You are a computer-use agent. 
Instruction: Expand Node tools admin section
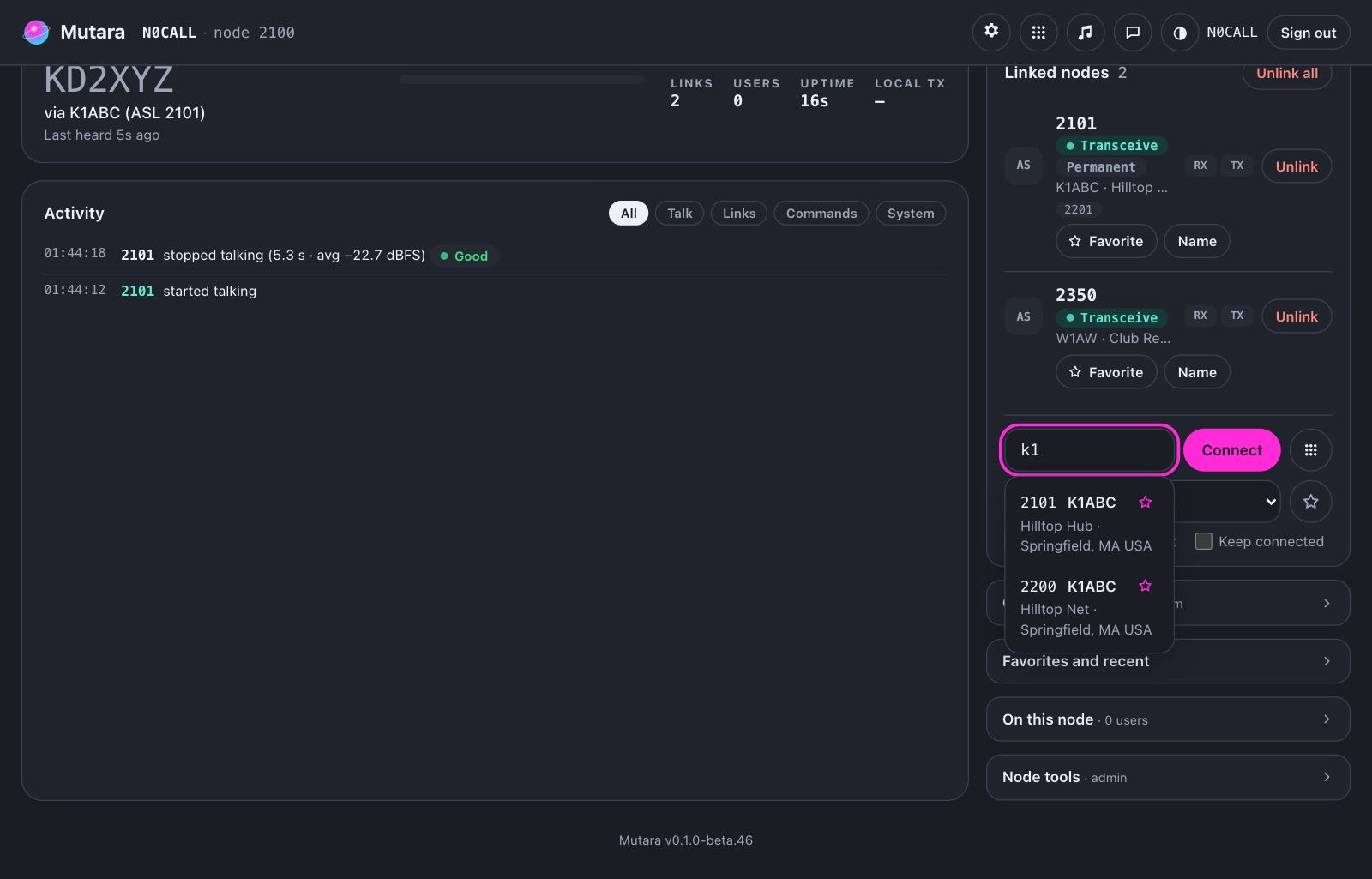[1168, 777]
